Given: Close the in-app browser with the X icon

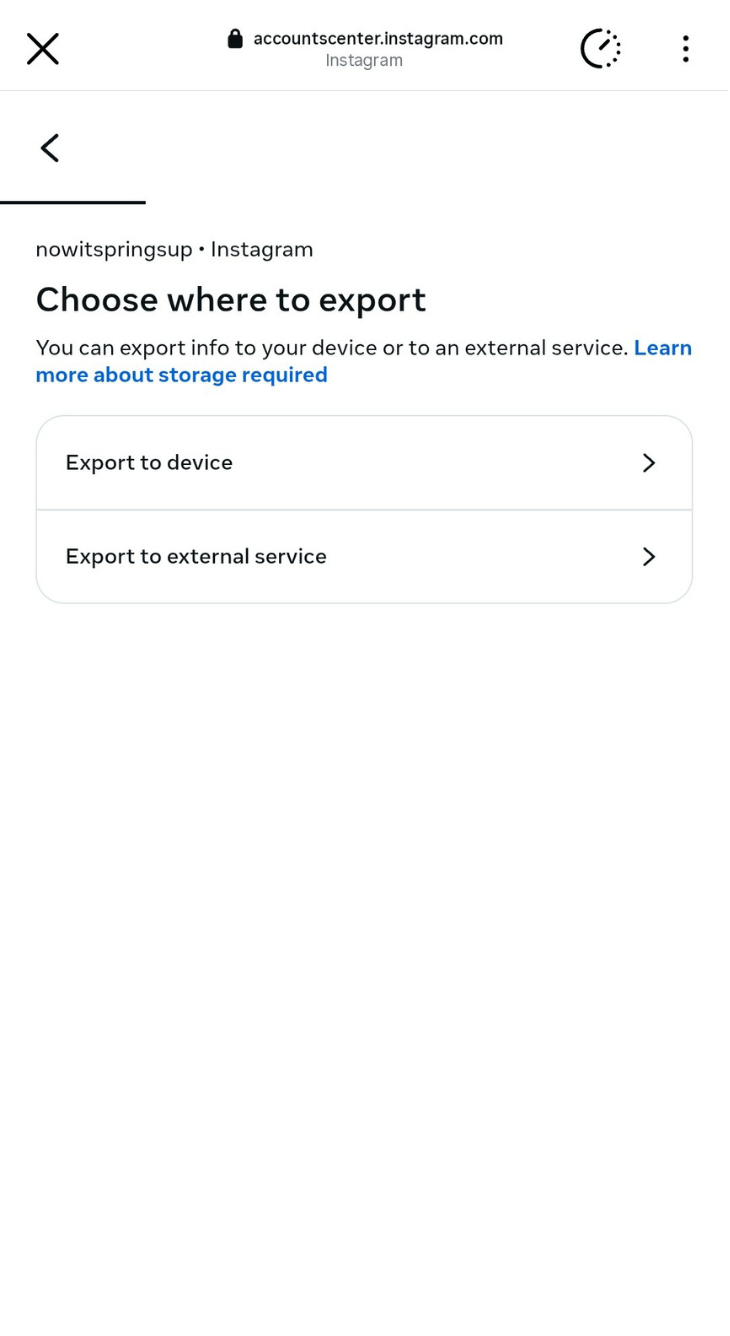Looking at the screenshot, I should [42, 49].
